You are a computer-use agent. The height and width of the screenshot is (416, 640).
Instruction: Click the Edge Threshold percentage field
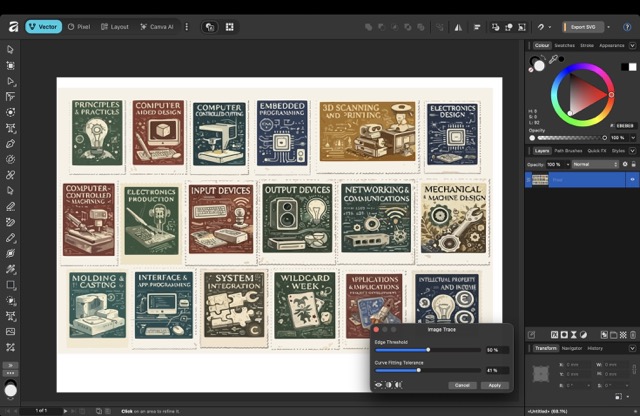497,350
